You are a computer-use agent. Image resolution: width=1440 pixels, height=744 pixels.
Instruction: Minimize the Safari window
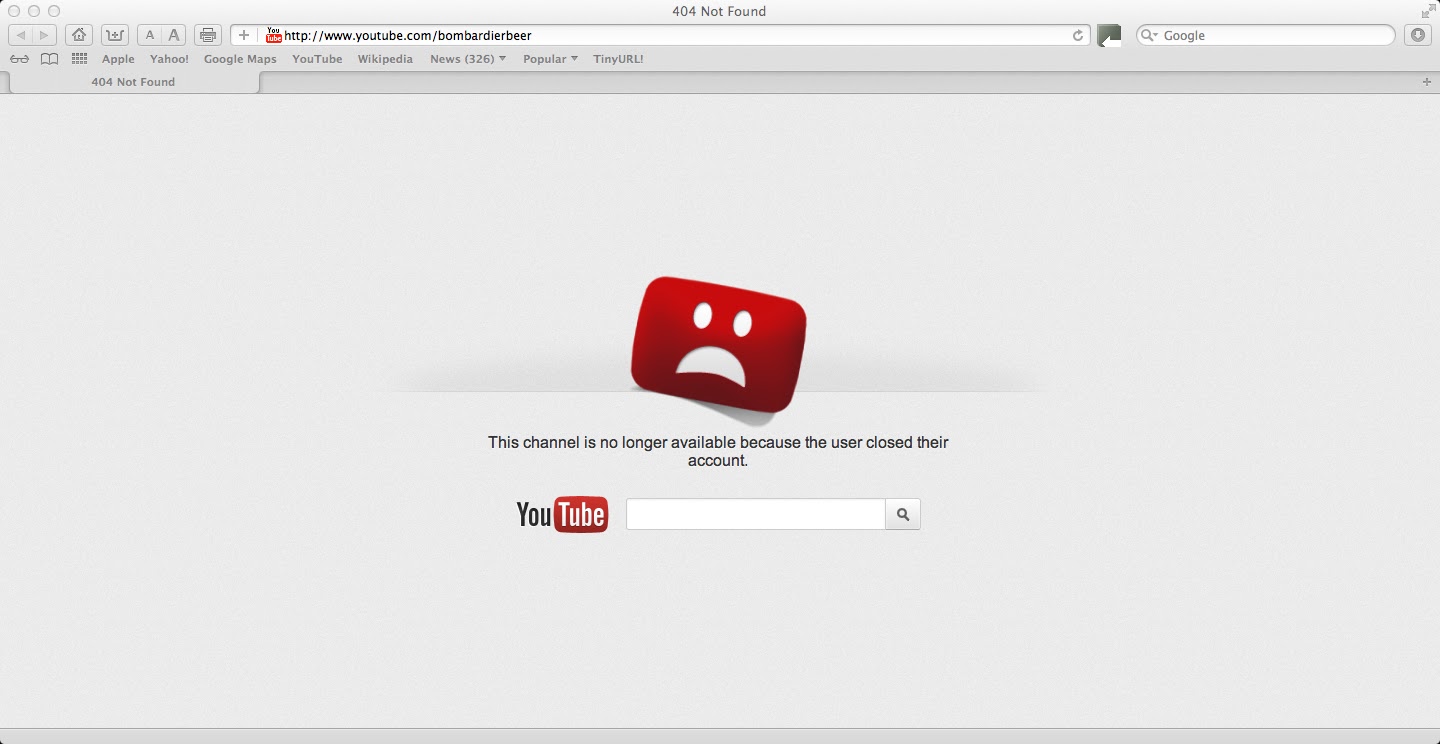(x=34, y=11)
